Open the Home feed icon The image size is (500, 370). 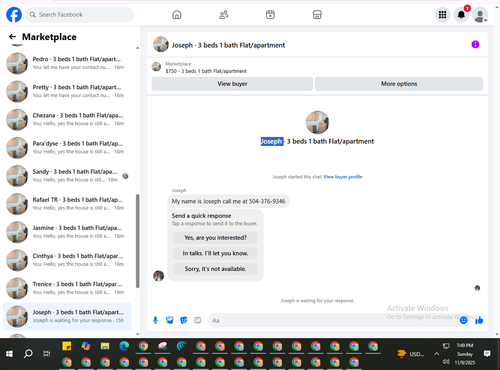[177, 15]
